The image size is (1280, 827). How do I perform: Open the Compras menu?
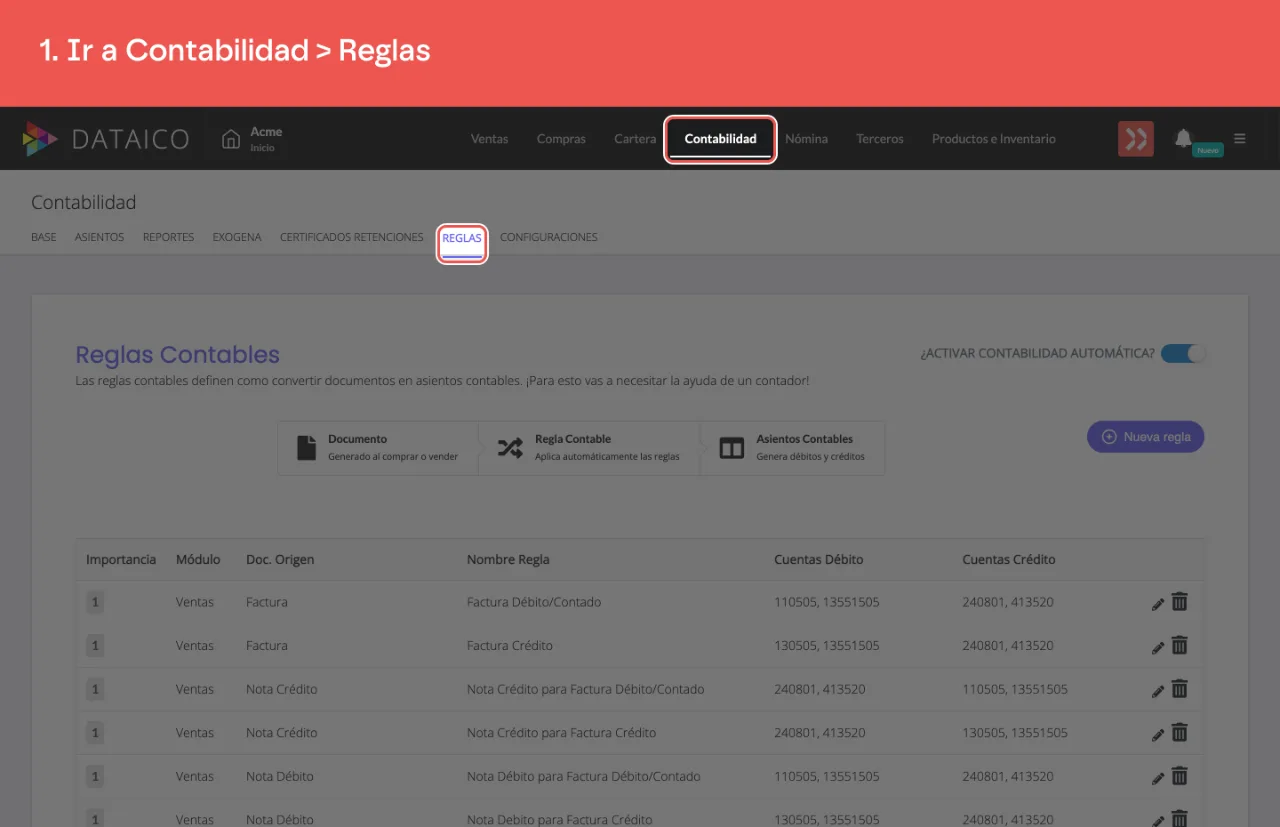pos(561,139)
